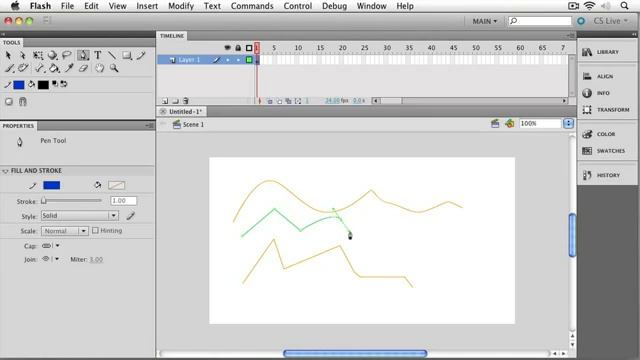This screenshot has height=360, width=640.
Task: Open Properties panel options menu
Action: pos(149,126)
